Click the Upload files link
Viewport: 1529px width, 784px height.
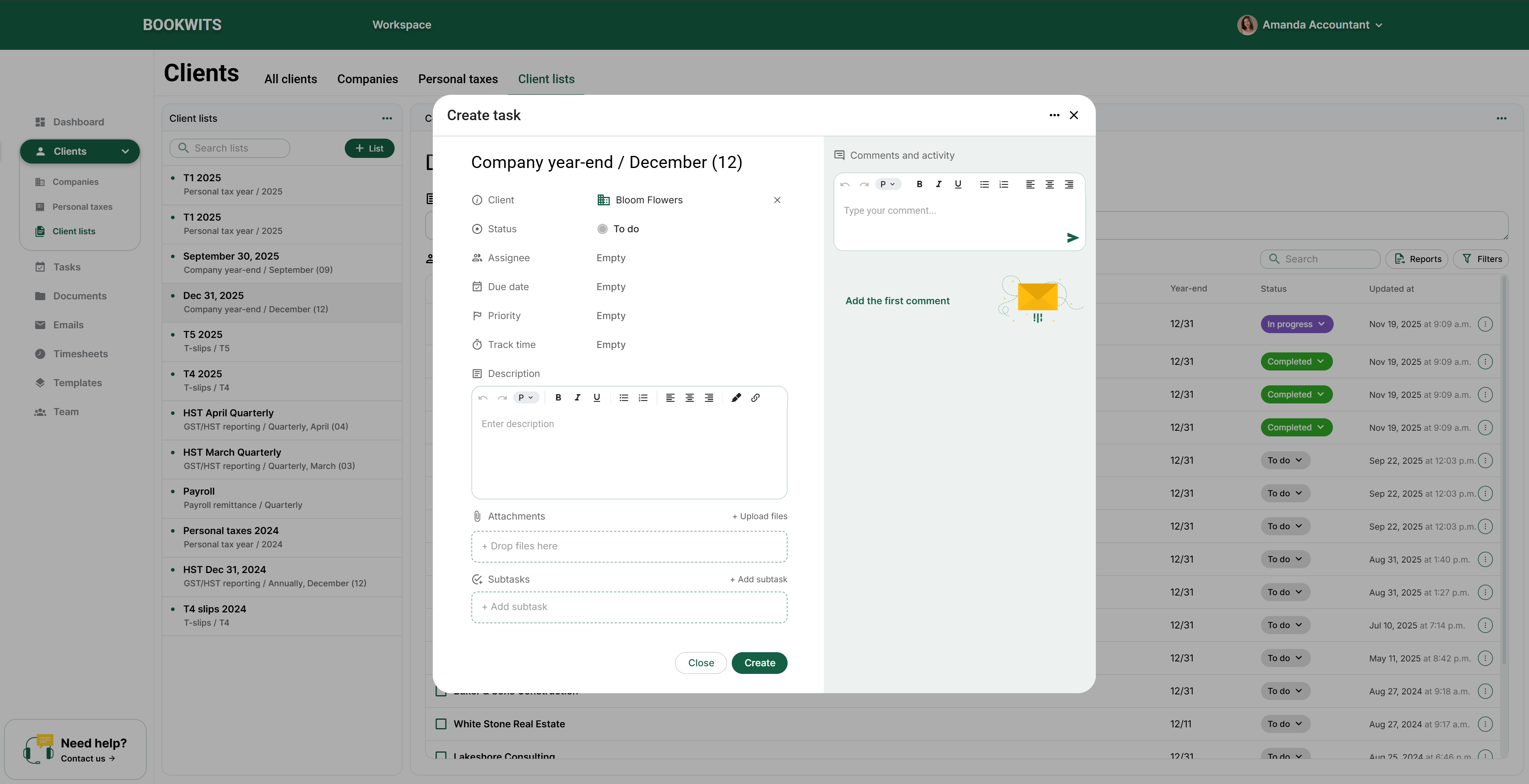760,516
